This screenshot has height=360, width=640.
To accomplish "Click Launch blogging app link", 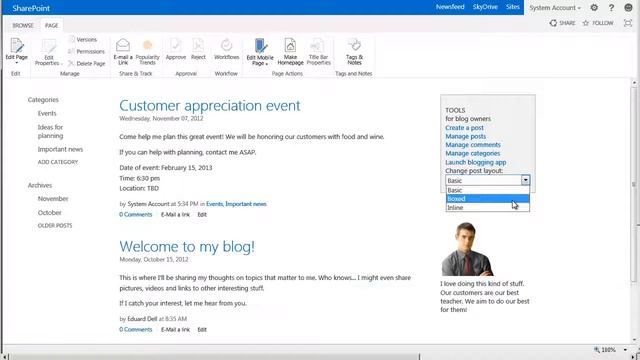I will (x=476, y=162).
